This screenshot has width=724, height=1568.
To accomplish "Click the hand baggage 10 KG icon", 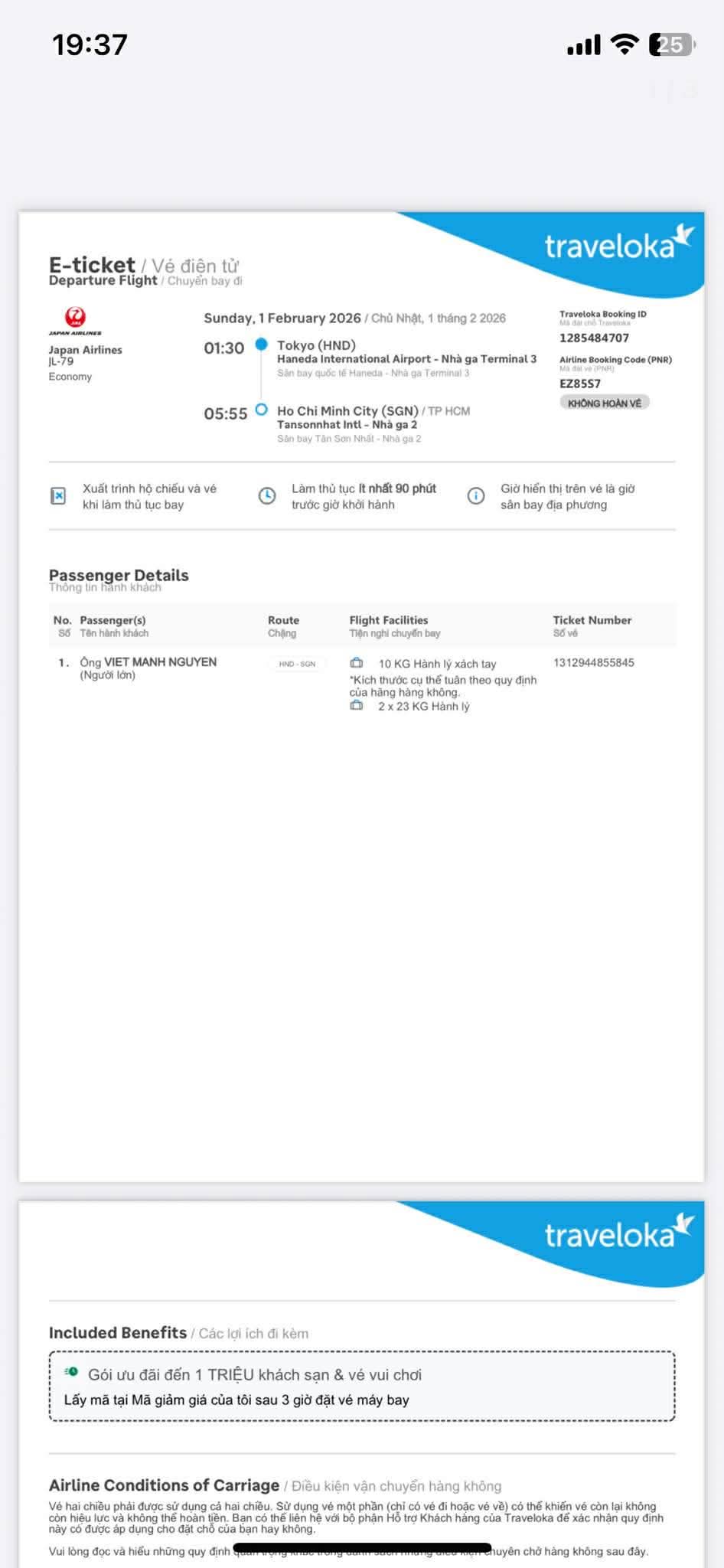I will point(357,663).
